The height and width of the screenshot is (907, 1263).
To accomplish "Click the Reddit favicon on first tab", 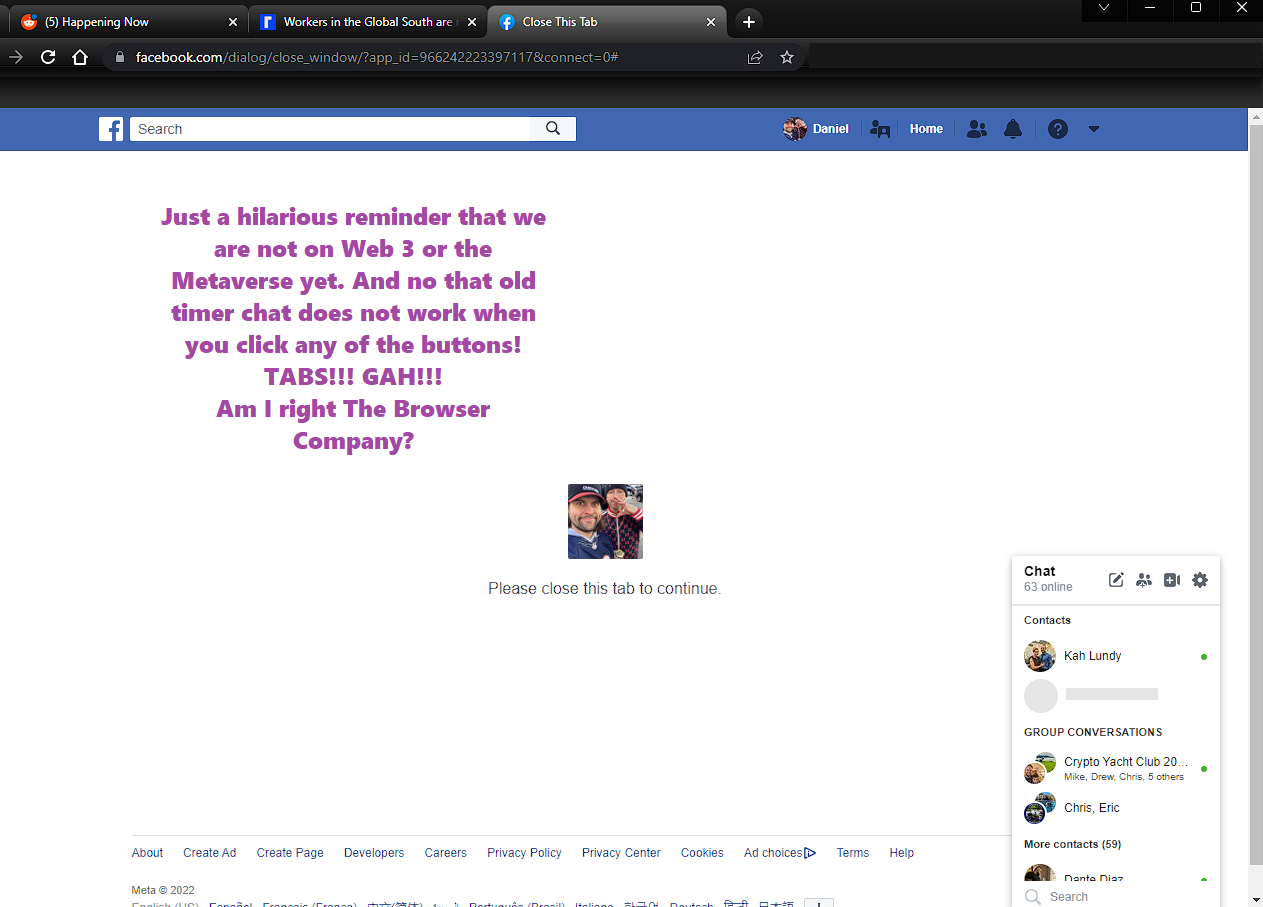I will (29, 22).
